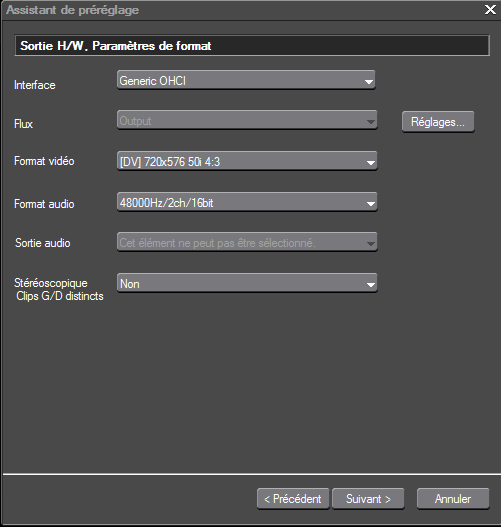501x527 pixels.
Task: Click the Stéréoscopique Clips G/D distincts label
Action: (x=59, y=289)
